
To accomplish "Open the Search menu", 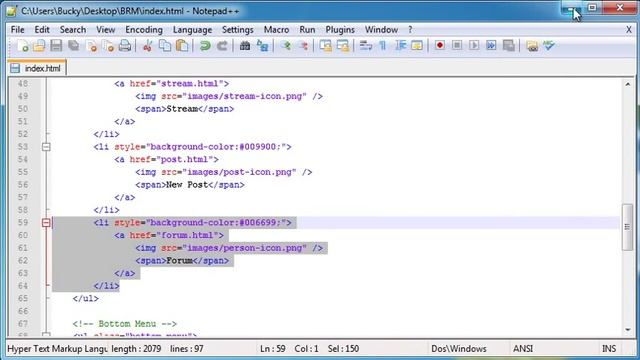I will tap(73, 30).
